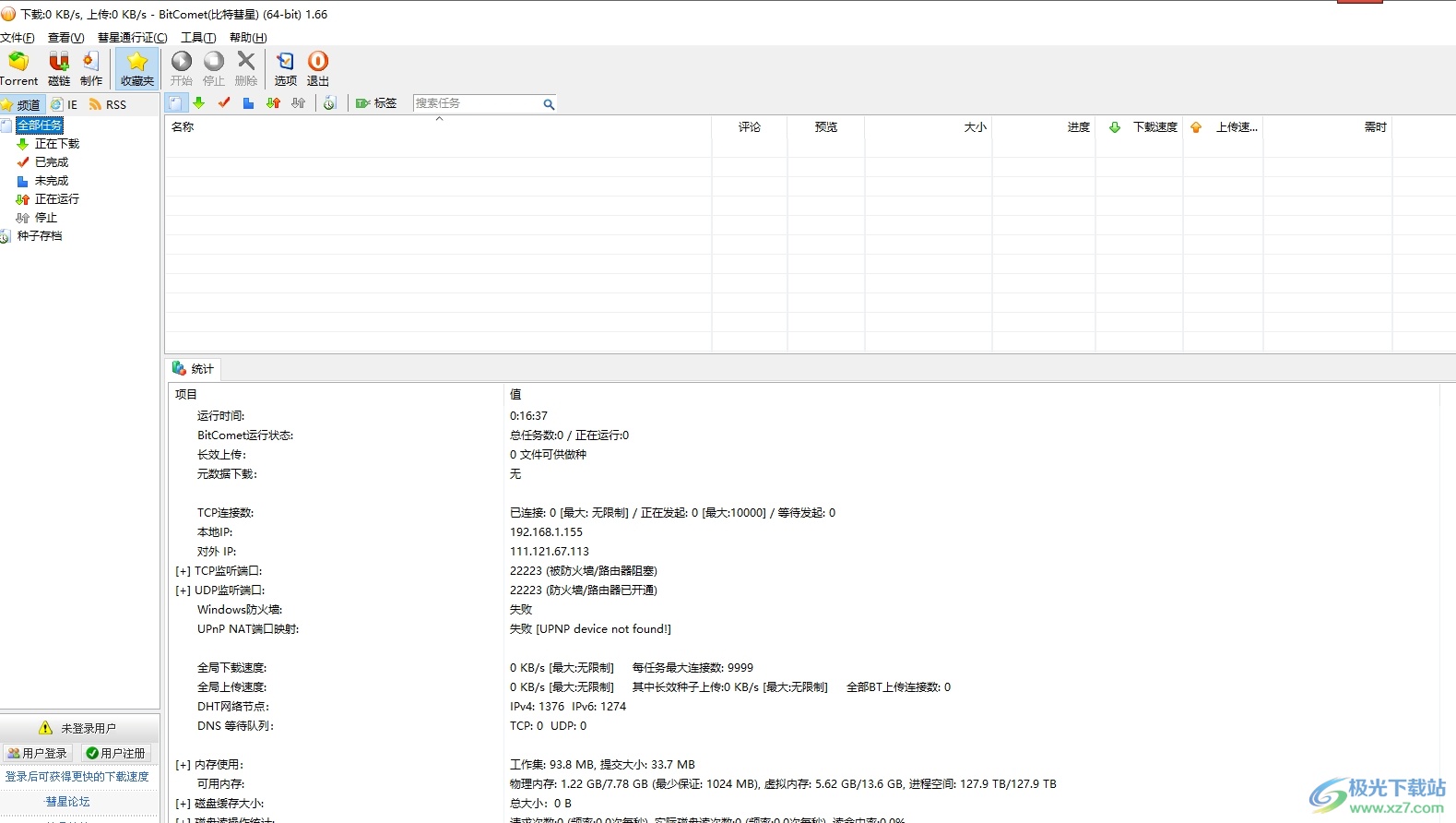The height and width of the screenshot is (823, 1456).
Task: Click the 用户注册 button
Action: (116, 754)
